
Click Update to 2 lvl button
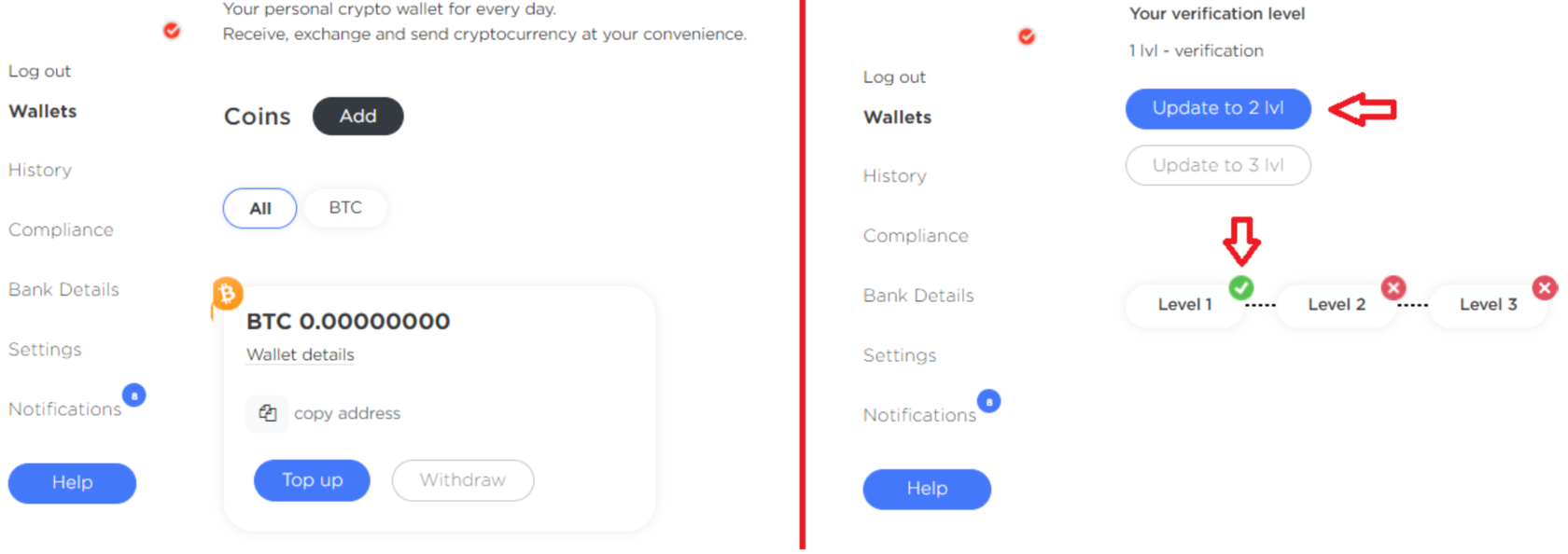pos(1218,108)
